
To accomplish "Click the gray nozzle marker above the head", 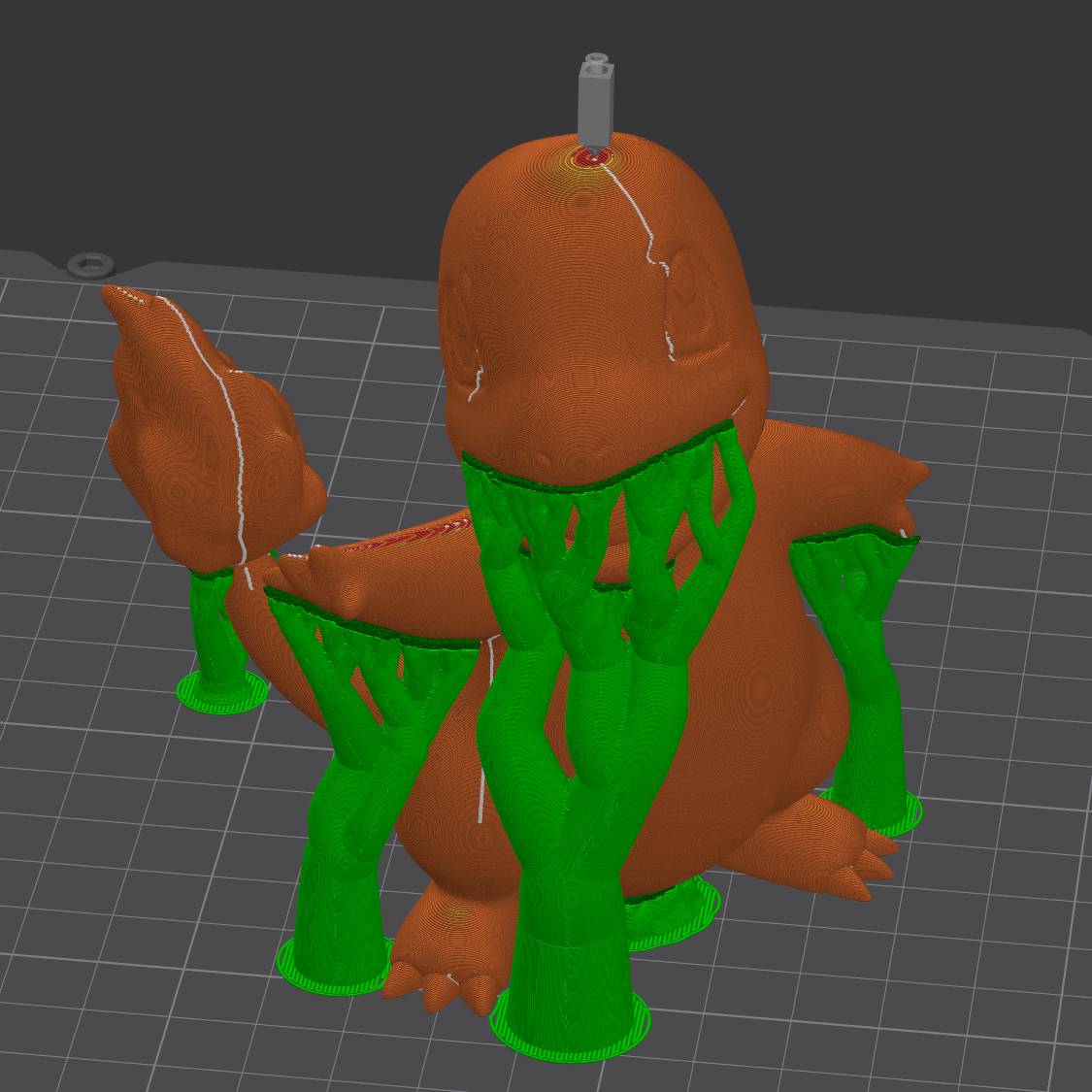I will [593, 102].
